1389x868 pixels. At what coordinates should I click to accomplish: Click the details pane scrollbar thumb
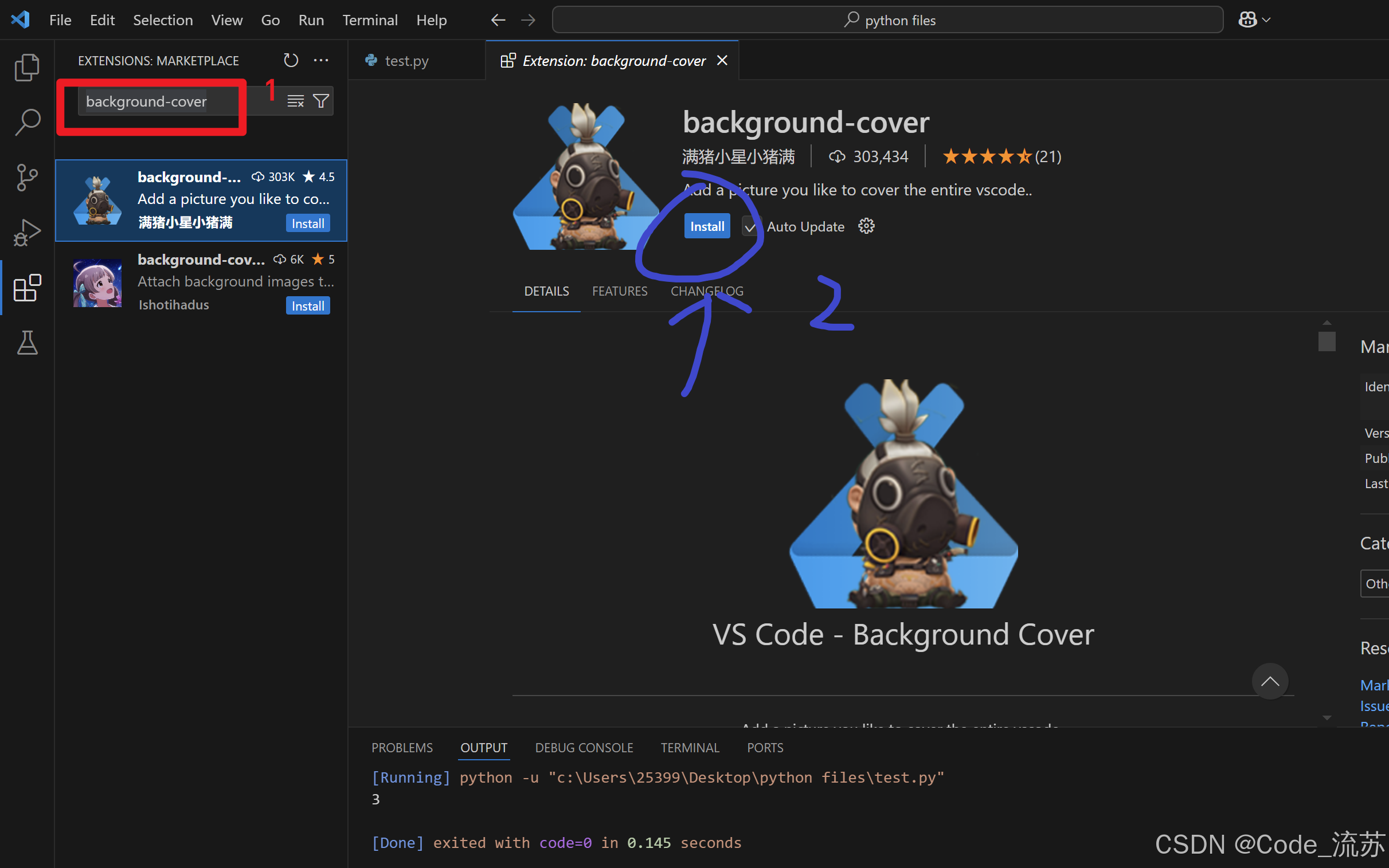click(1327, 340)
